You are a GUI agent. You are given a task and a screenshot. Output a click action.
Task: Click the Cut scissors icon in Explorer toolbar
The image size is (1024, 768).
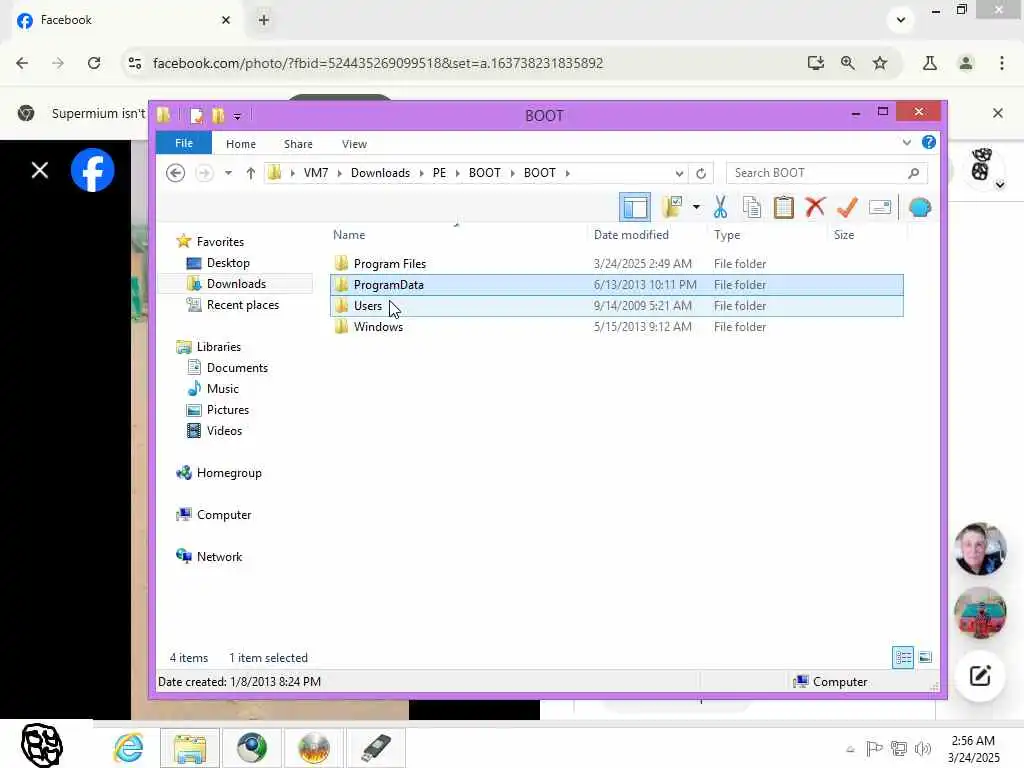point(720,208)
